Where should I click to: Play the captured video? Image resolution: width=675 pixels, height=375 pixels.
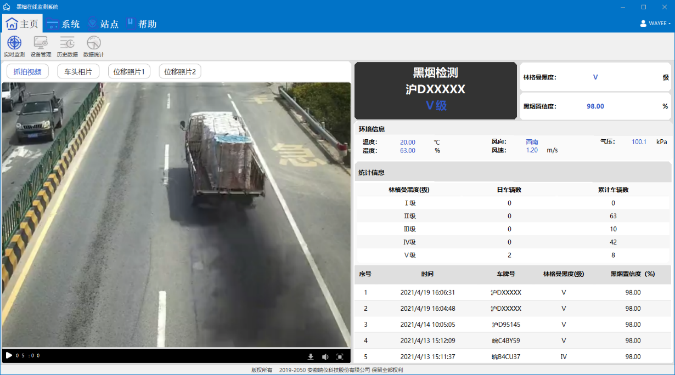point(9,356)
